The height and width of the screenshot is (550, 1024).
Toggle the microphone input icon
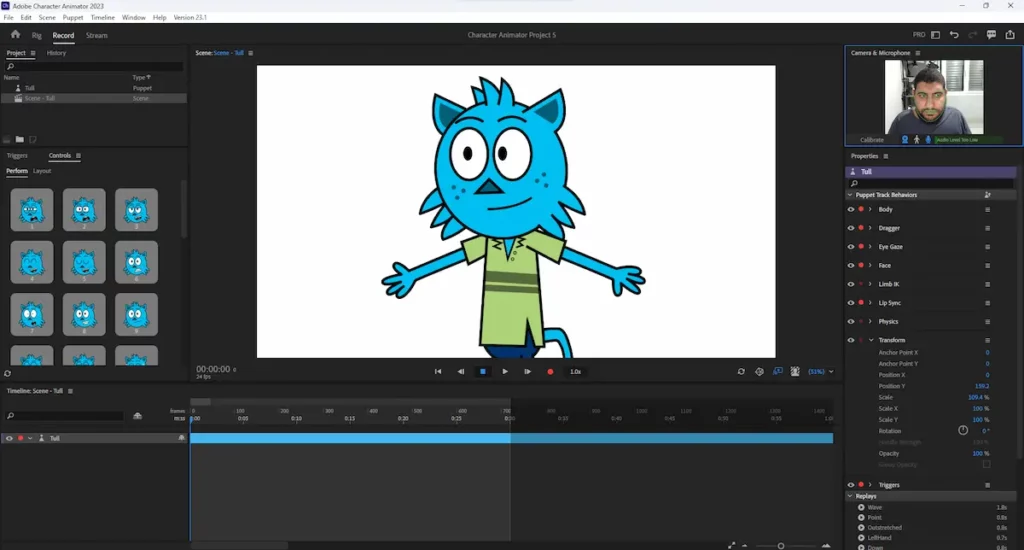coord(927,140)
